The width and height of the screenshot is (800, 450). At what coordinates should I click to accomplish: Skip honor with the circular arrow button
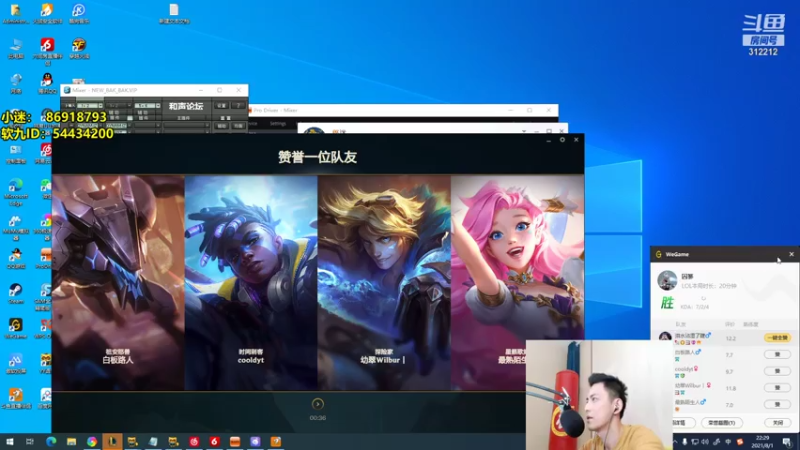[317, 404]
